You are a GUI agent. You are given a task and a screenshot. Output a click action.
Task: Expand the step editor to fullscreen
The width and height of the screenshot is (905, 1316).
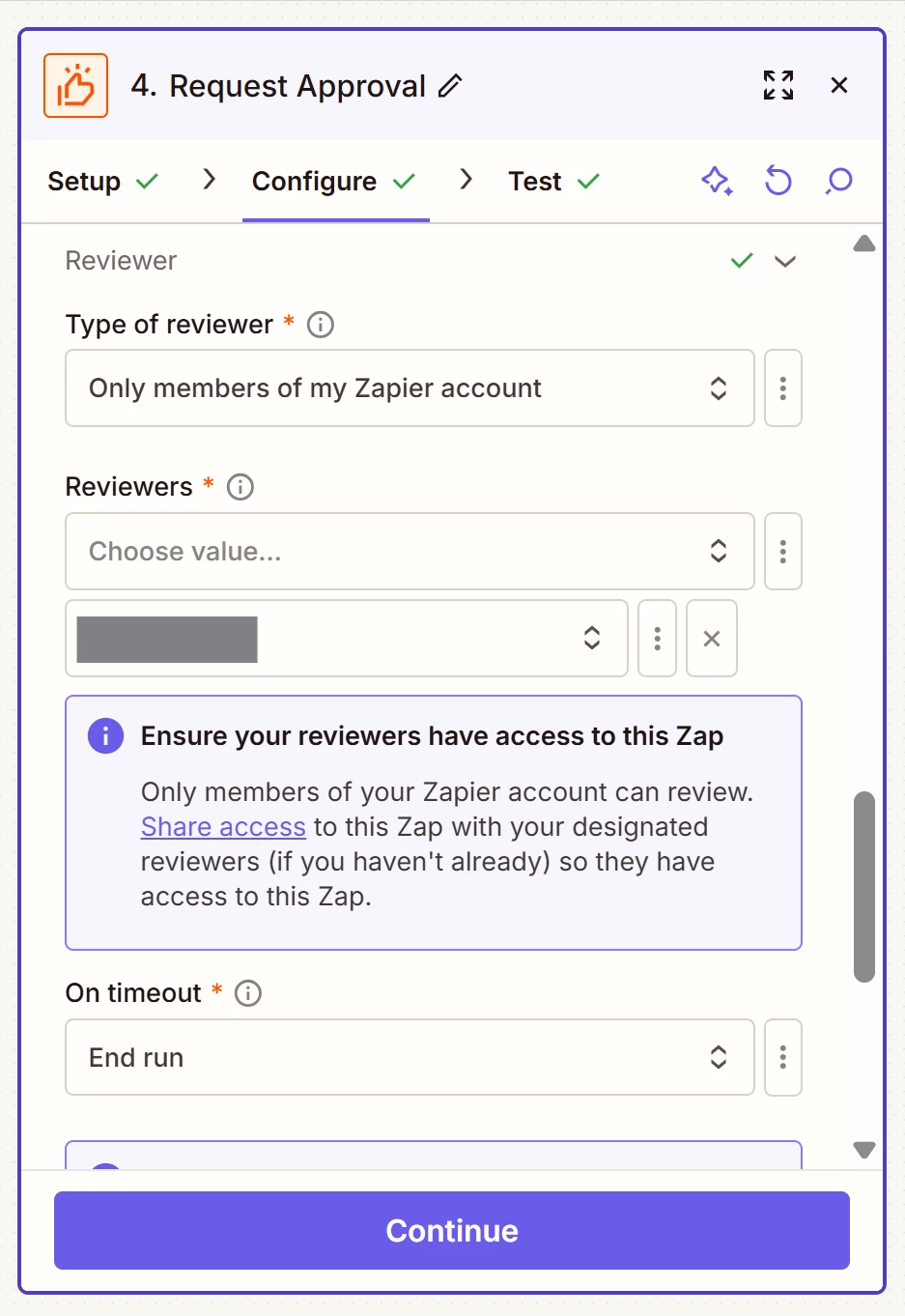point(778,85)
